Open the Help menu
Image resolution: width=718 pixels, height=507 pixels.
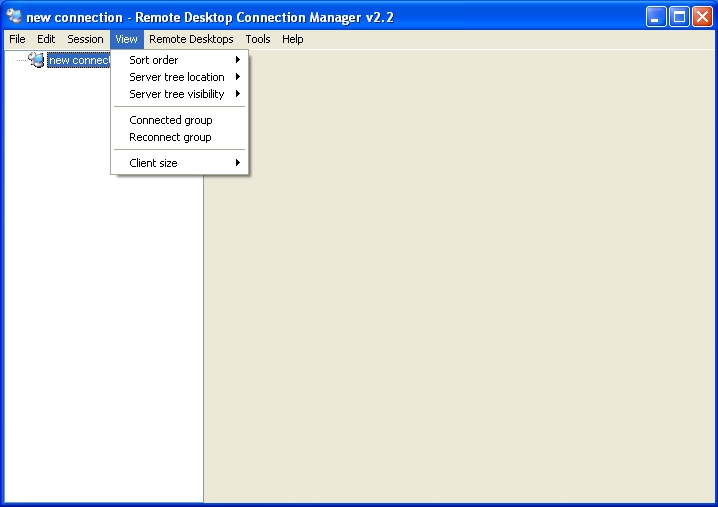293,39
